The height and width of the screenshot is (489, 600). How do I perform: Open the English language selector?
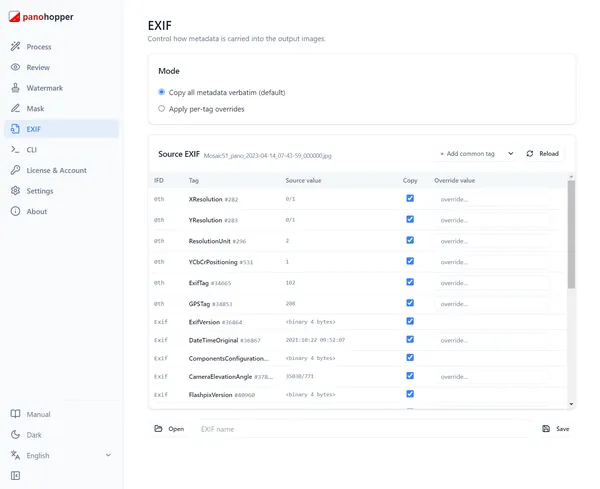(x=61, y=455)
